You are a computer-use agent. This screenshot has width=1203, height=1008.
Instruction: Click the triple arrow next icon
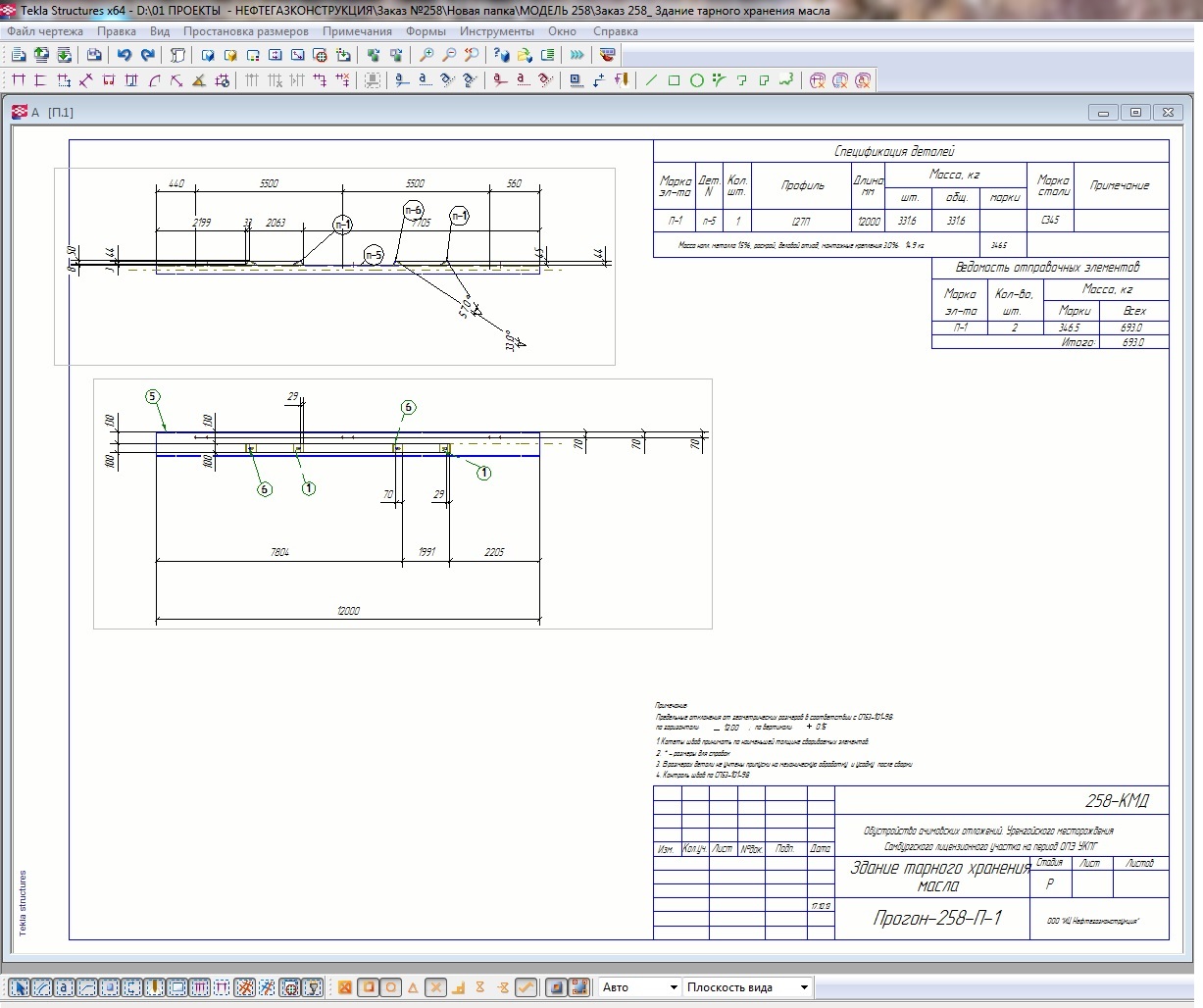[x=577, y=56]
